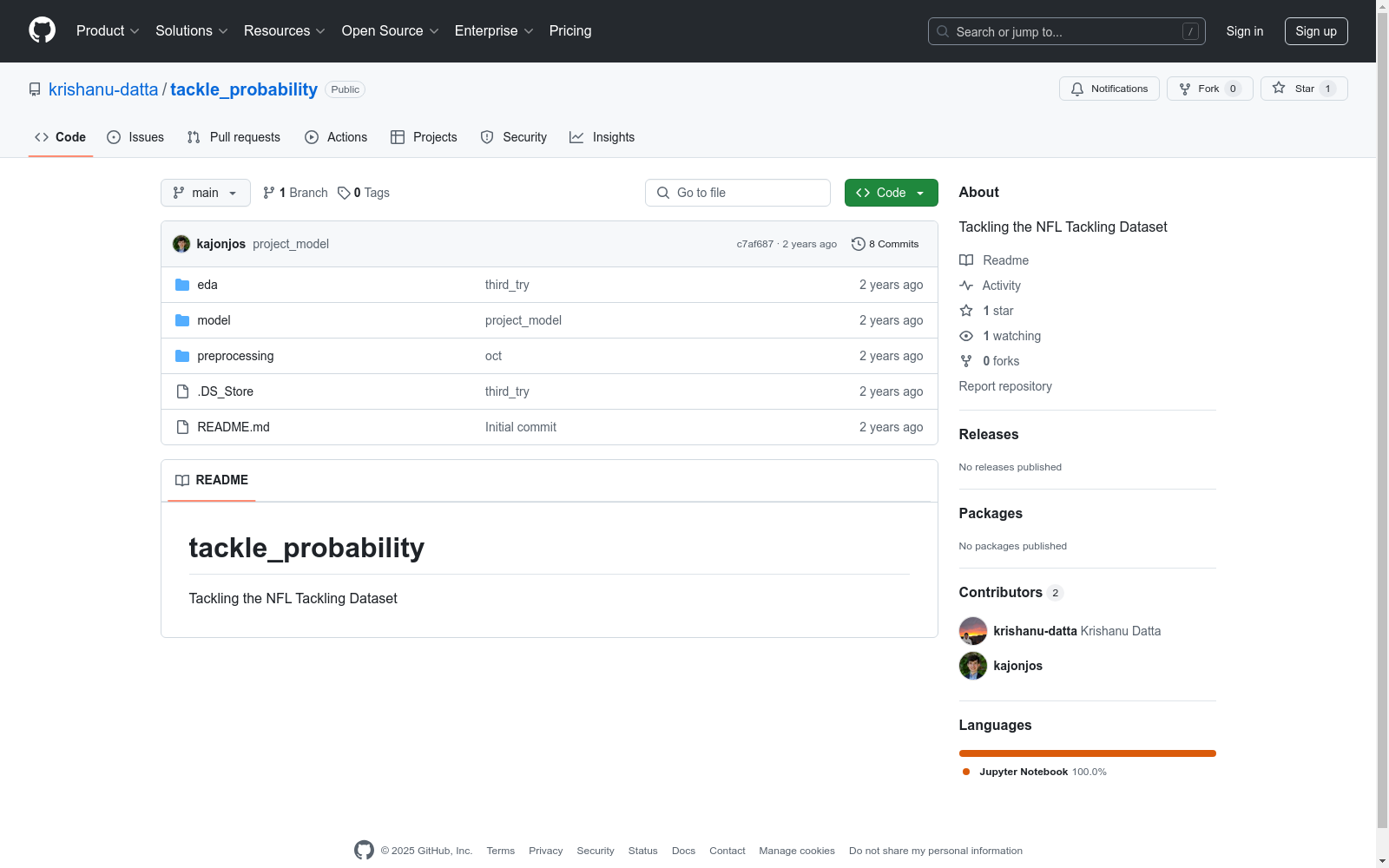
Task: Open the main branch selector
Action: click(206, 193)
